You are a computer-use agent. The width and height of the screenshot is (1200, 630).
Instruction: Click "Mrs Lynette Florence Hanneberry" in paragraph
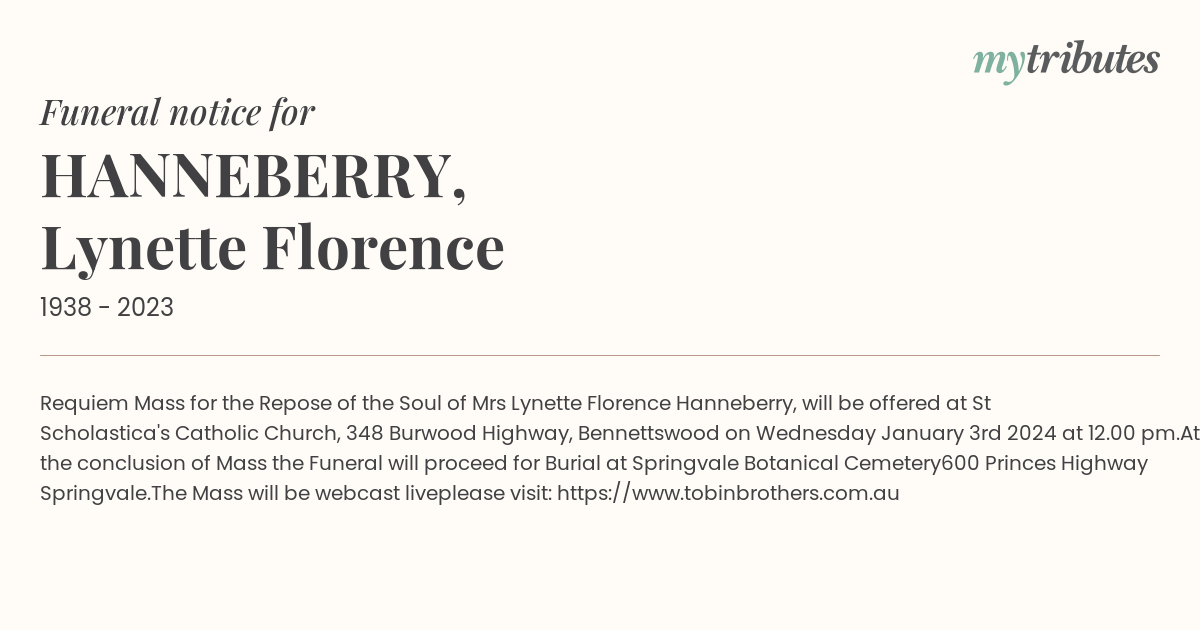[635, 403]
